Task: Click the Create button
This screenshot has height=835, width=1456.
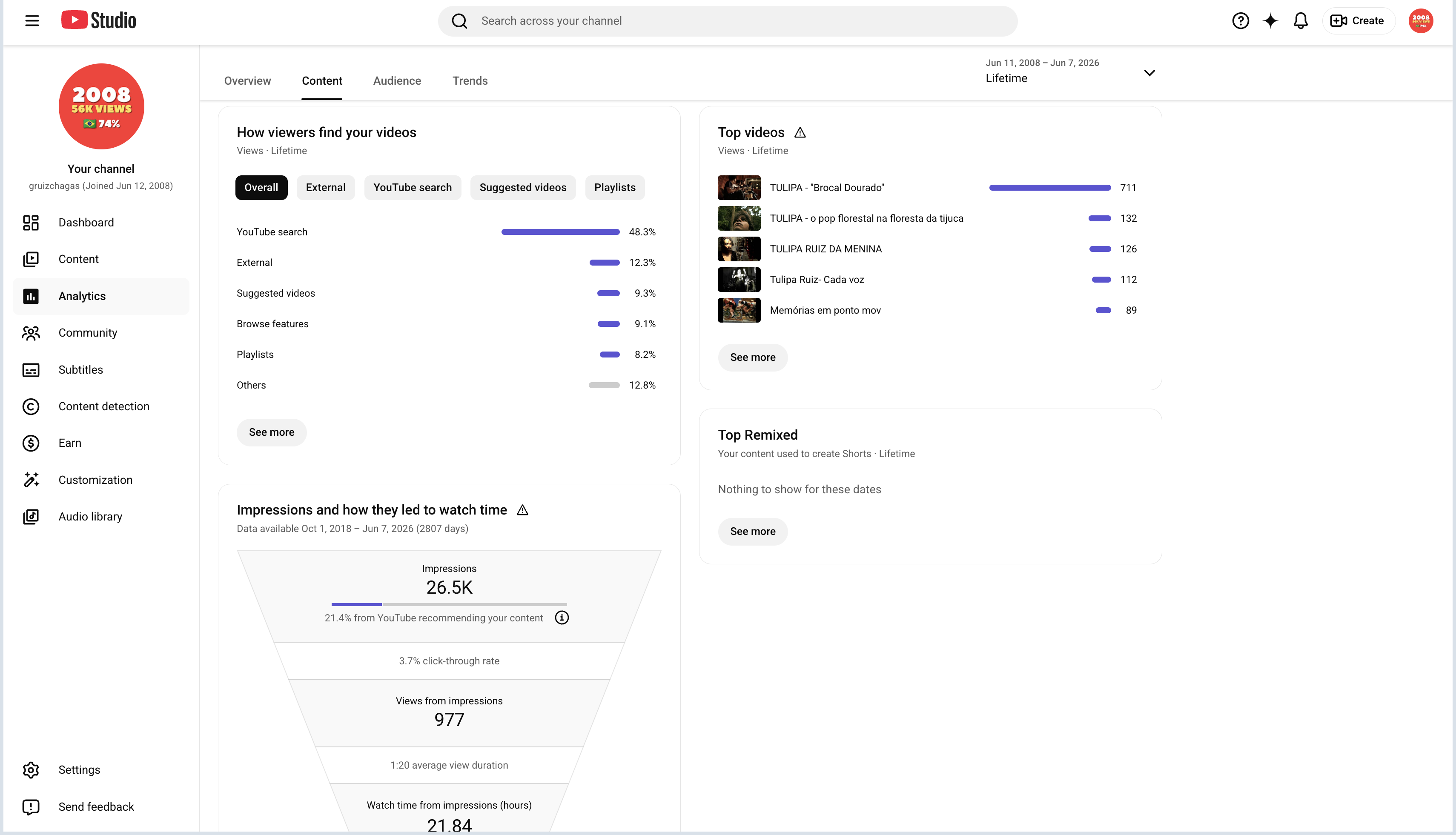Action: coord(1358,21)
